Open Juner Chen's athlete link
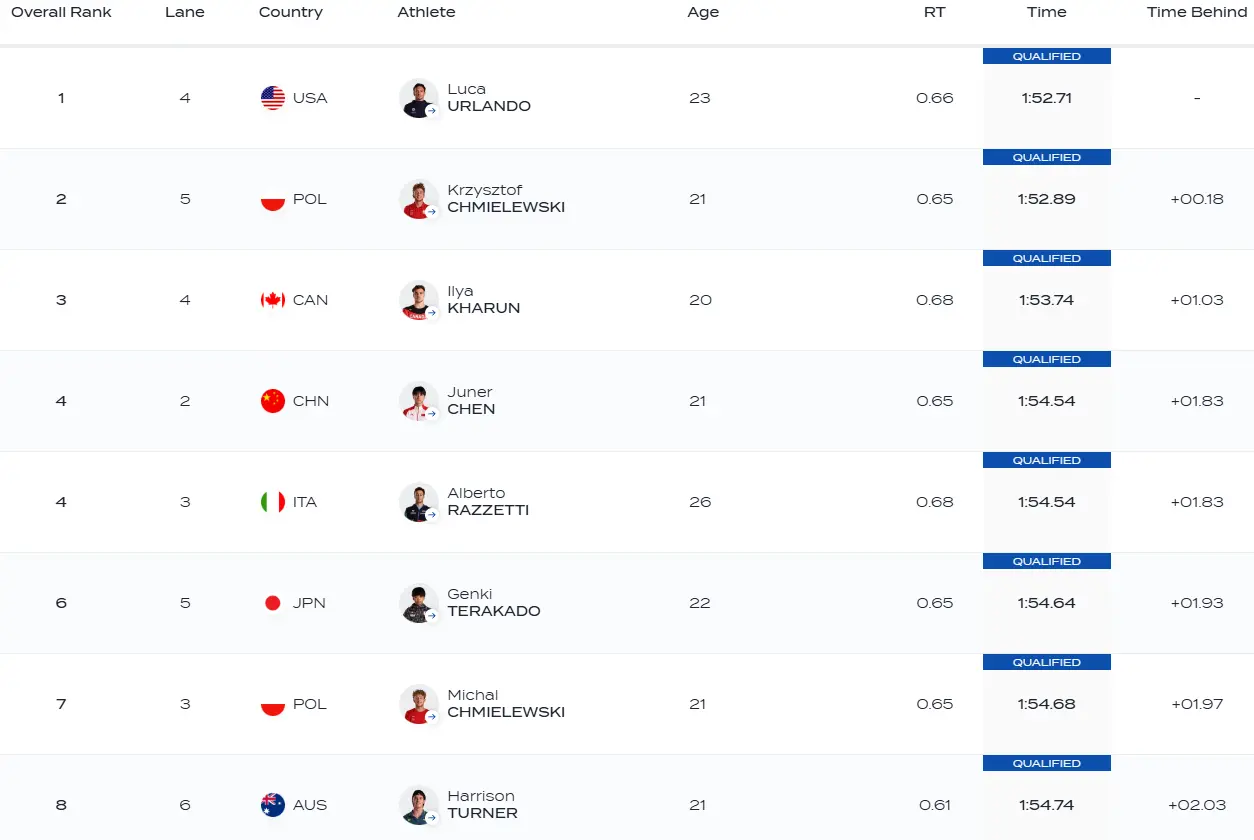The width and height of the screenshot is (1254, 840). 471,401
